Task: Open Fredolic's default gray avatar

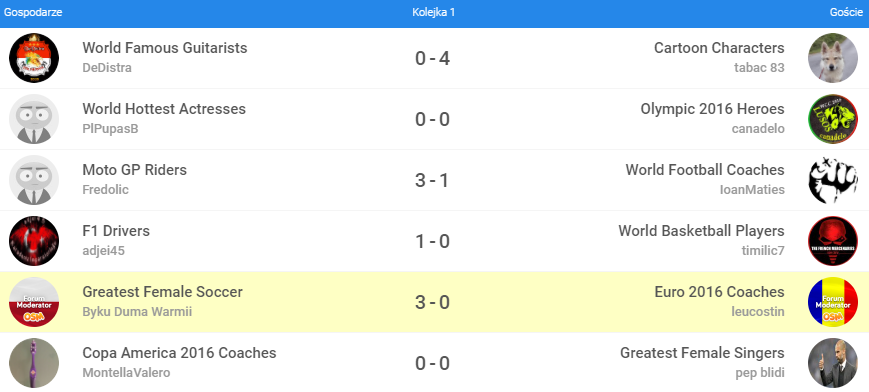Action: click(x=34, y=180)
